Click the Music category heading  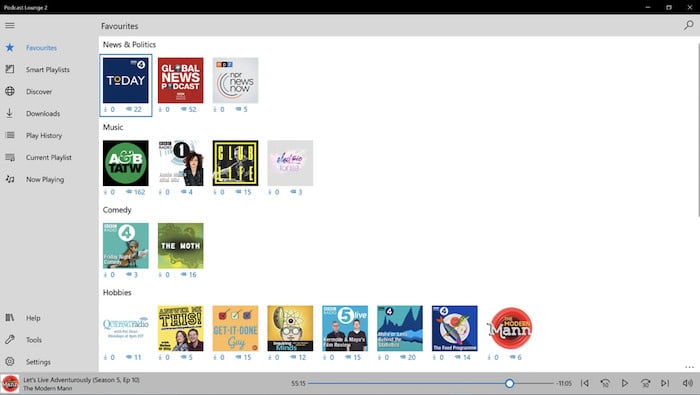[113, 127]
